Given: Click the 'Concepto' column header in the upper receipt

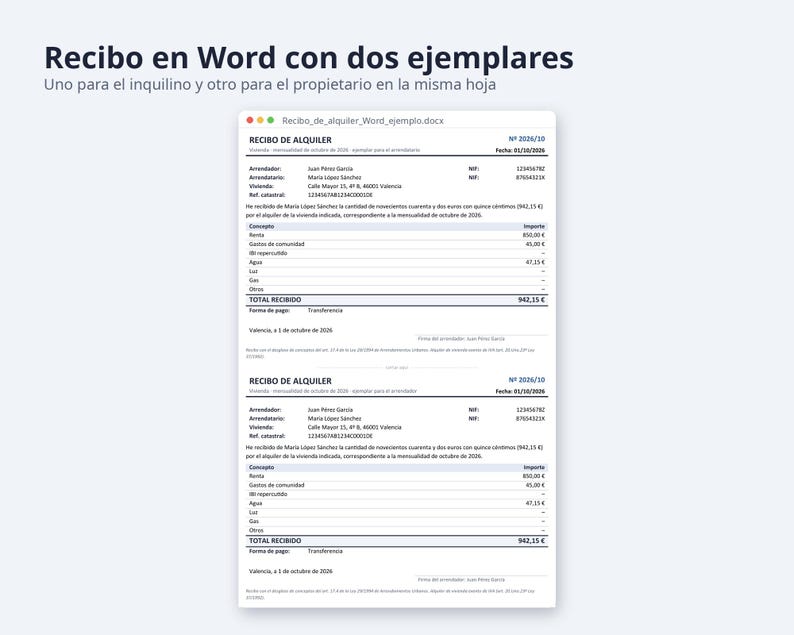Looking at the screenshot, I should point(261,226).
